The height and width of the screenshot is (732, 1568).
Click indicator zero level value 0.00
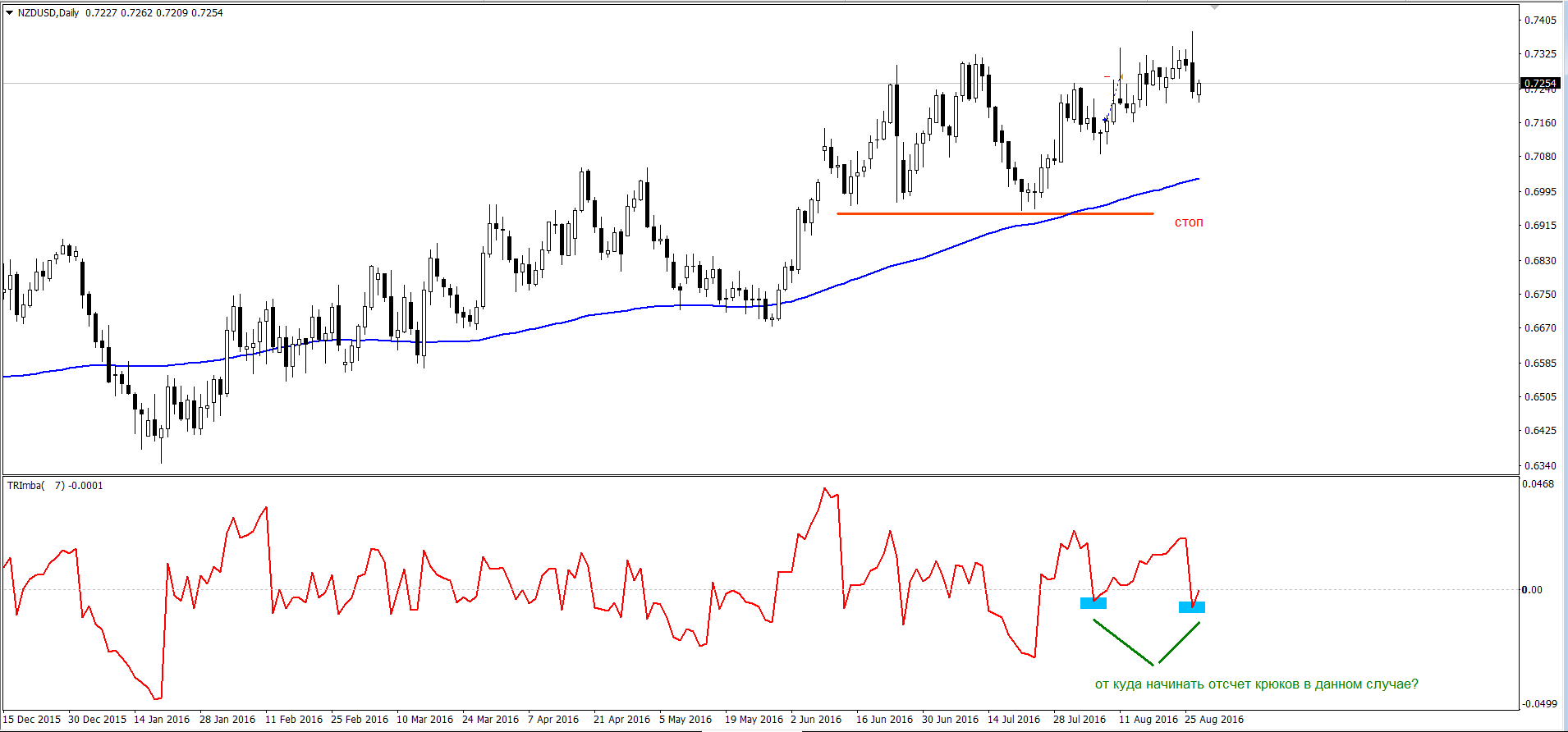pos(1532,589)
